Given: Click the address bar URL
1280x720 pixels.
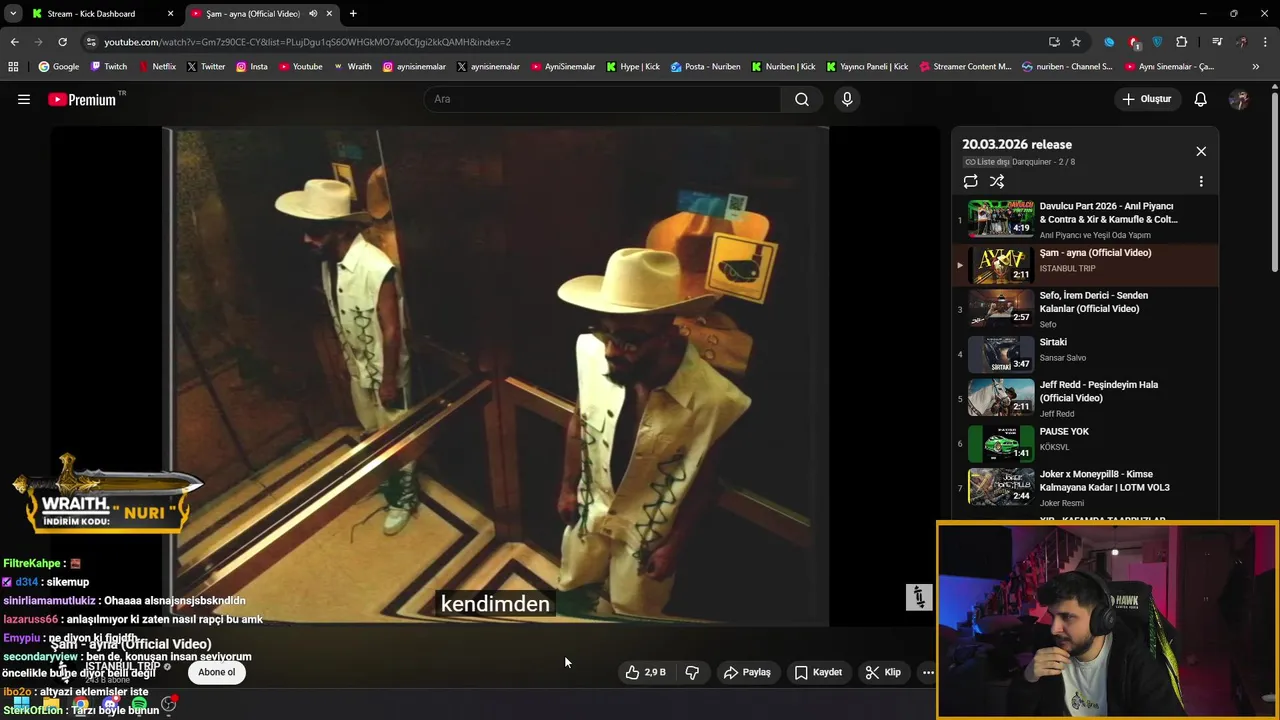Looking at the screenshot, I should 307,42.
